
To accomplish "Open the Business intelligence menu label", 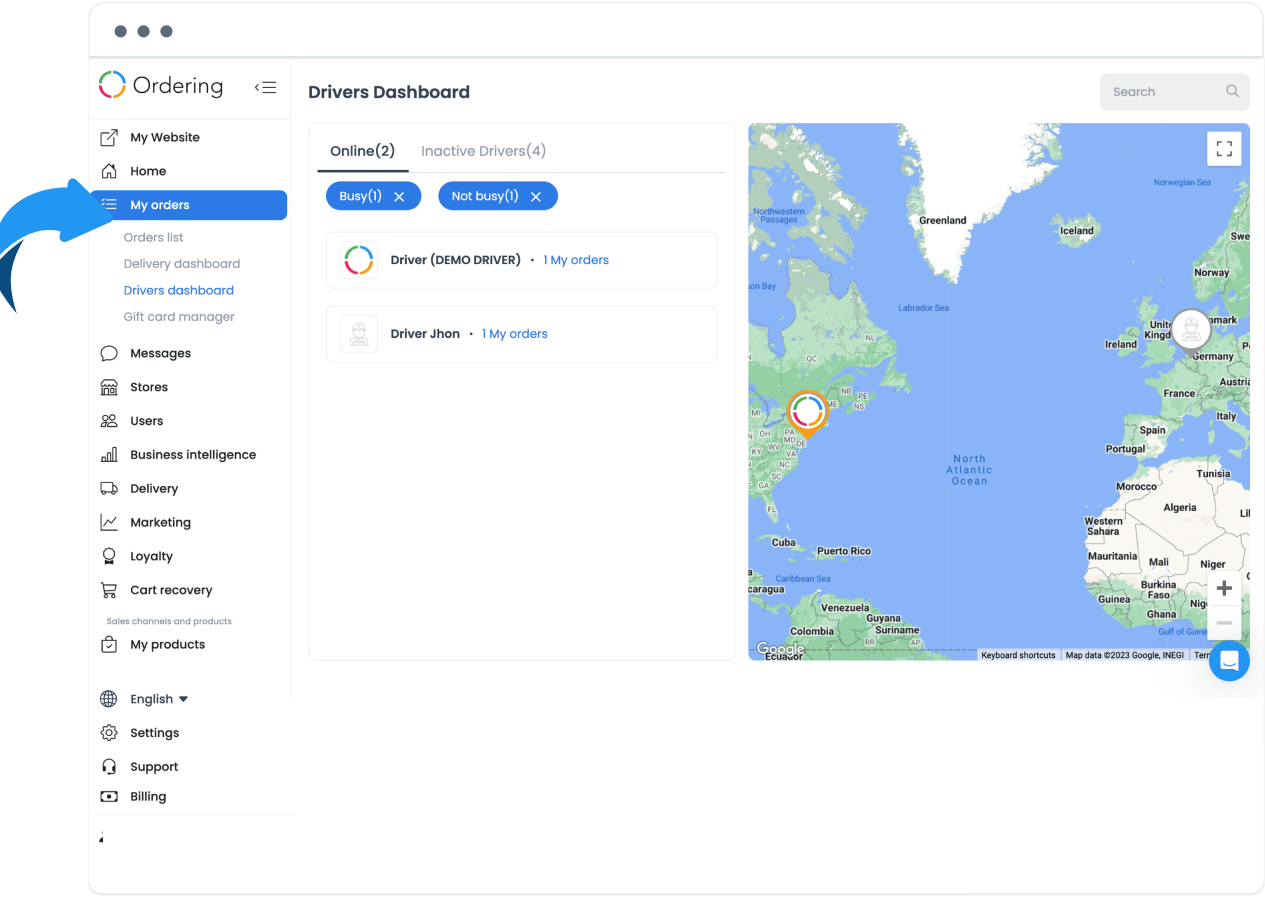I will pos(193,455).
